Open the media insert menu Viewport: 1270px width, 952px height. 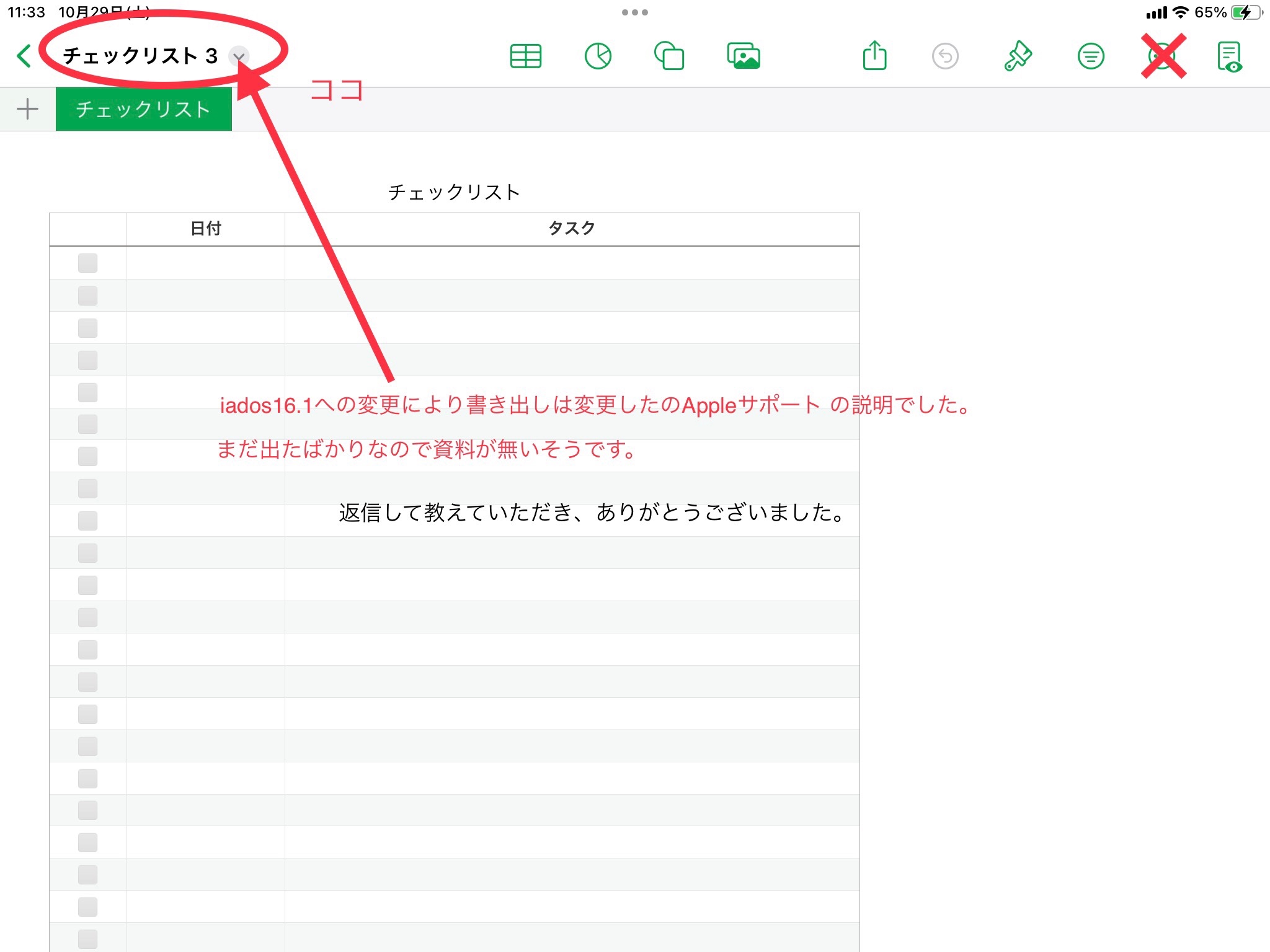(x=744, y=56)
